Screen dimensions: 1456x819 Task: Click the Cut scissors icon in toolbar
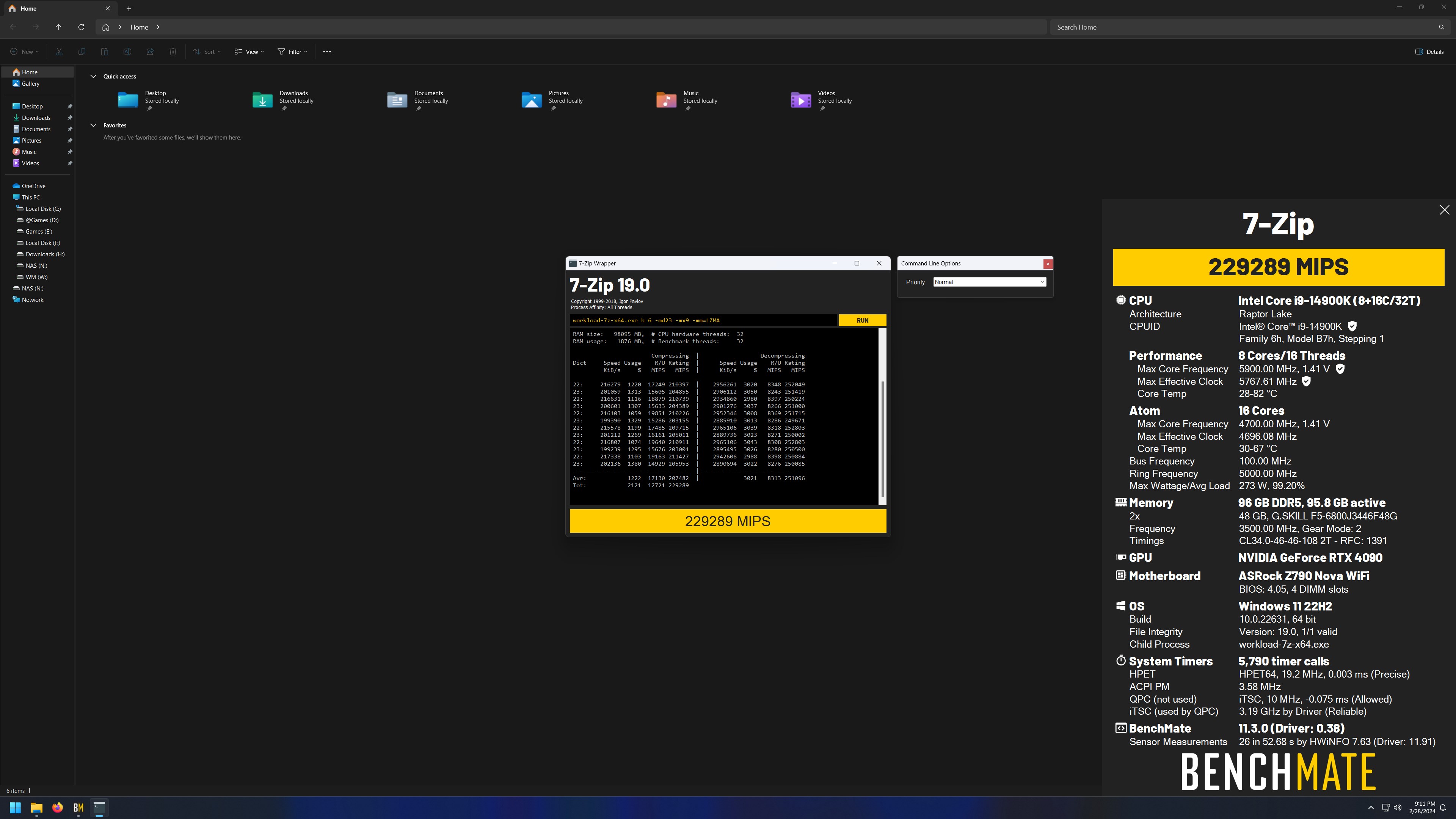coord(59,52)
